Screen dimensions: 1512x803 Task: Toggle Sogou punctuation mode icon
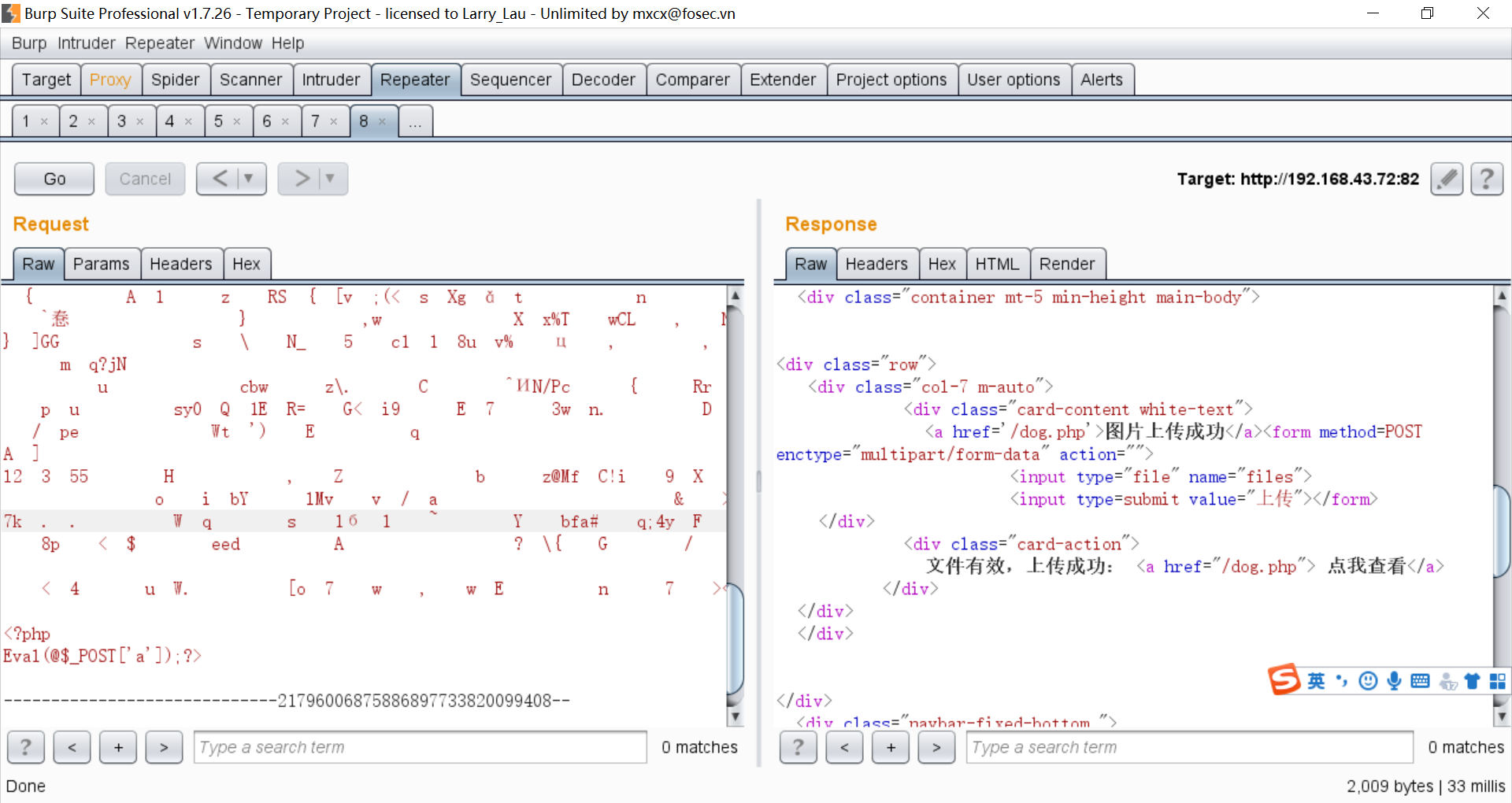point(1342,681)
